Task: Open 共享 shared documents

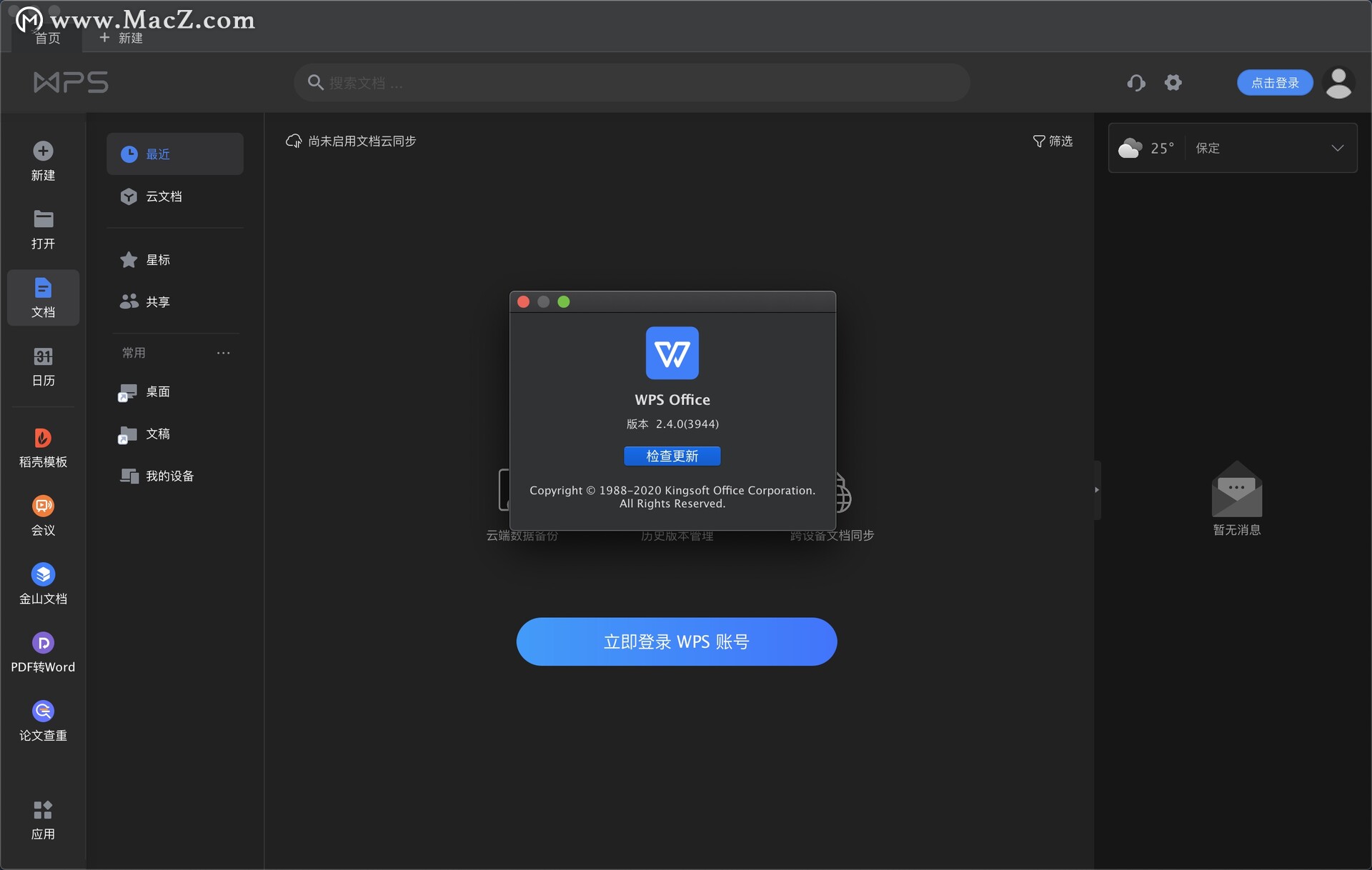Action: (x=175, y=302)
